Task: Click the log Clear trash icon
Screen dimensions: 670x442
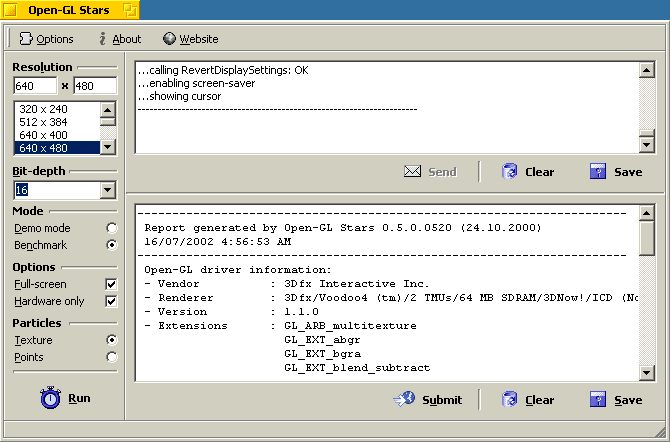Action: pos(509,171)
